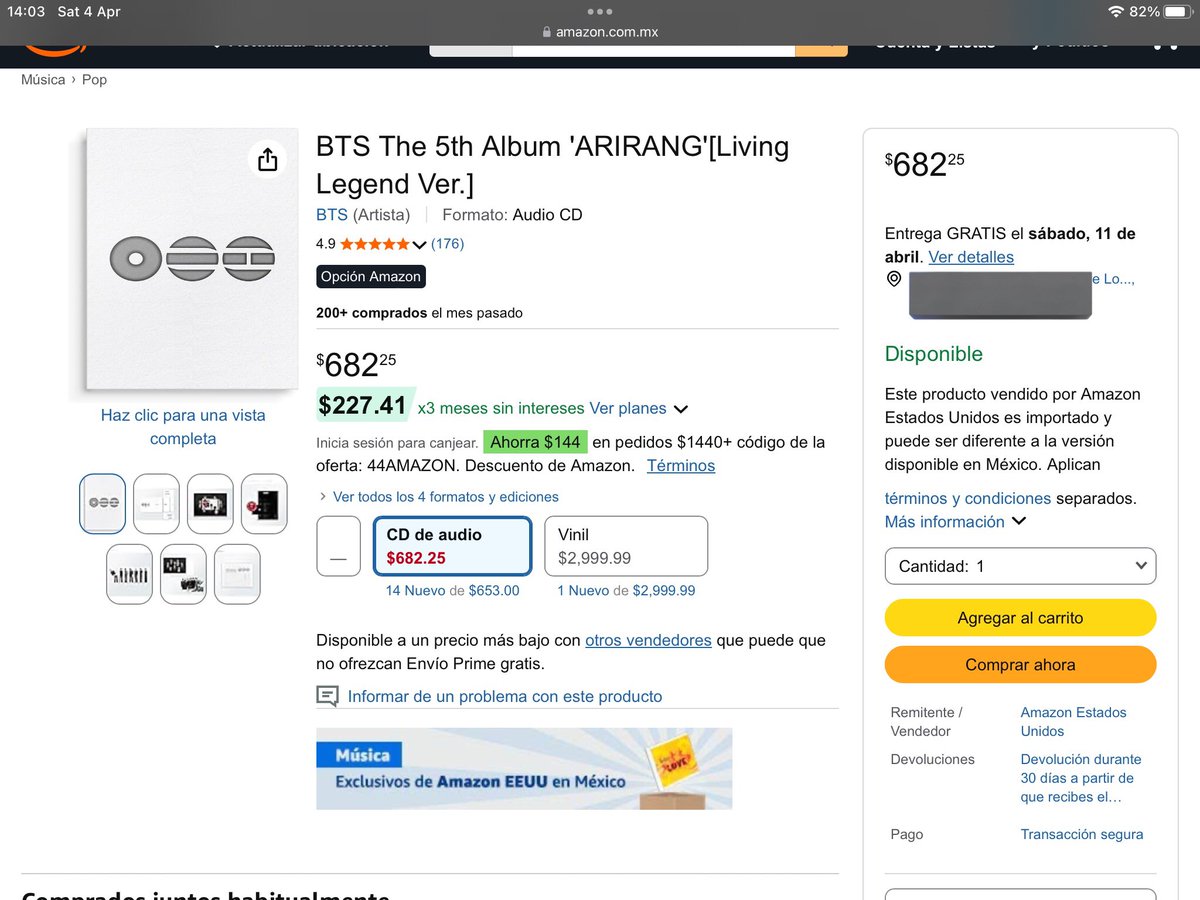The image size is (1200, 900).
Task: Open the Amazon Estados Unidos seller link
Action: pos(1073,722)
